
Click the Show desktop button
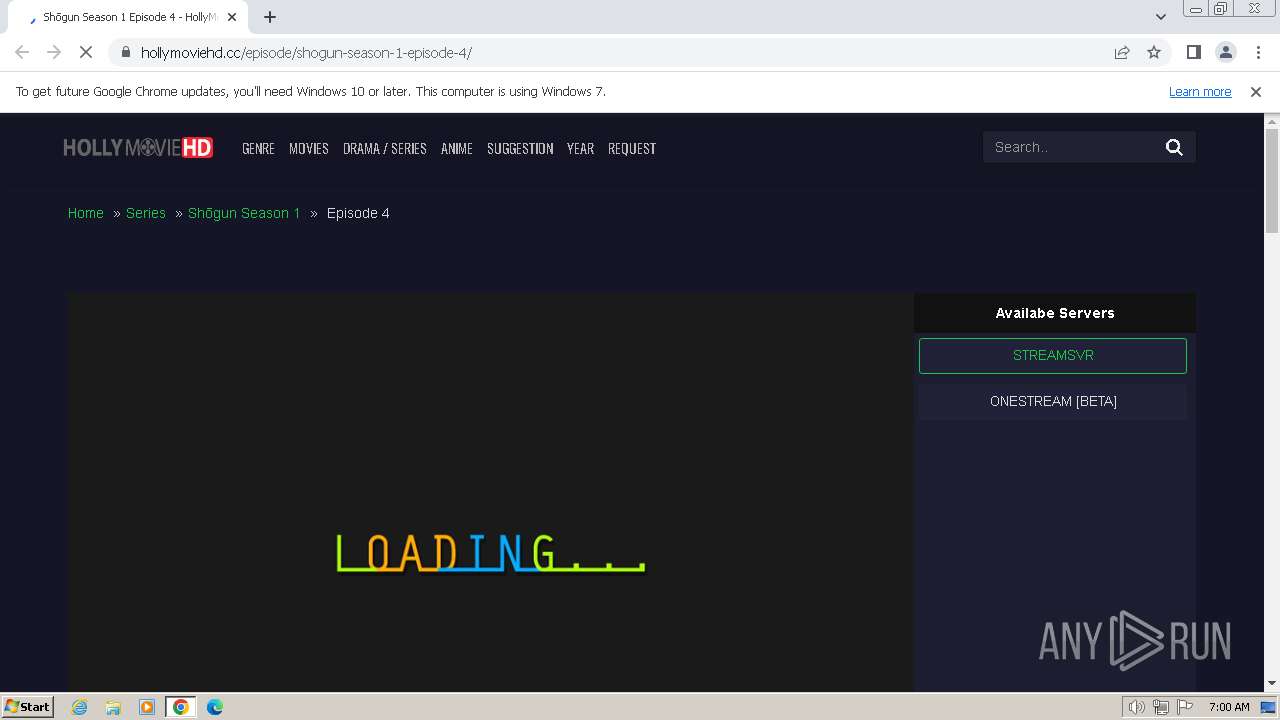[1270, 707]
